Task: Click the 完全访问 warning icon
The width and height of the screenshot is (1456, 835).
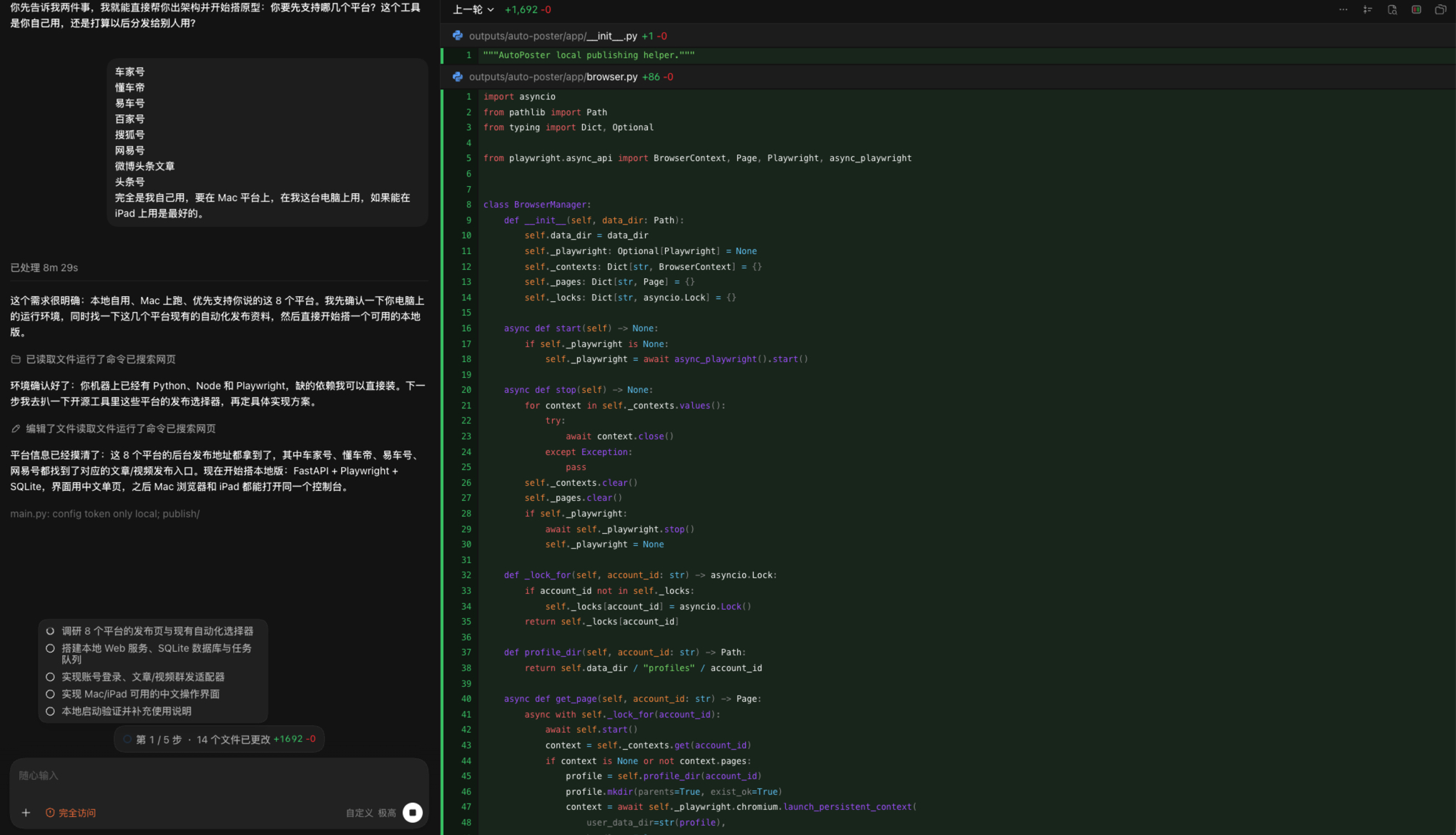Action: (x=50, y=812)
